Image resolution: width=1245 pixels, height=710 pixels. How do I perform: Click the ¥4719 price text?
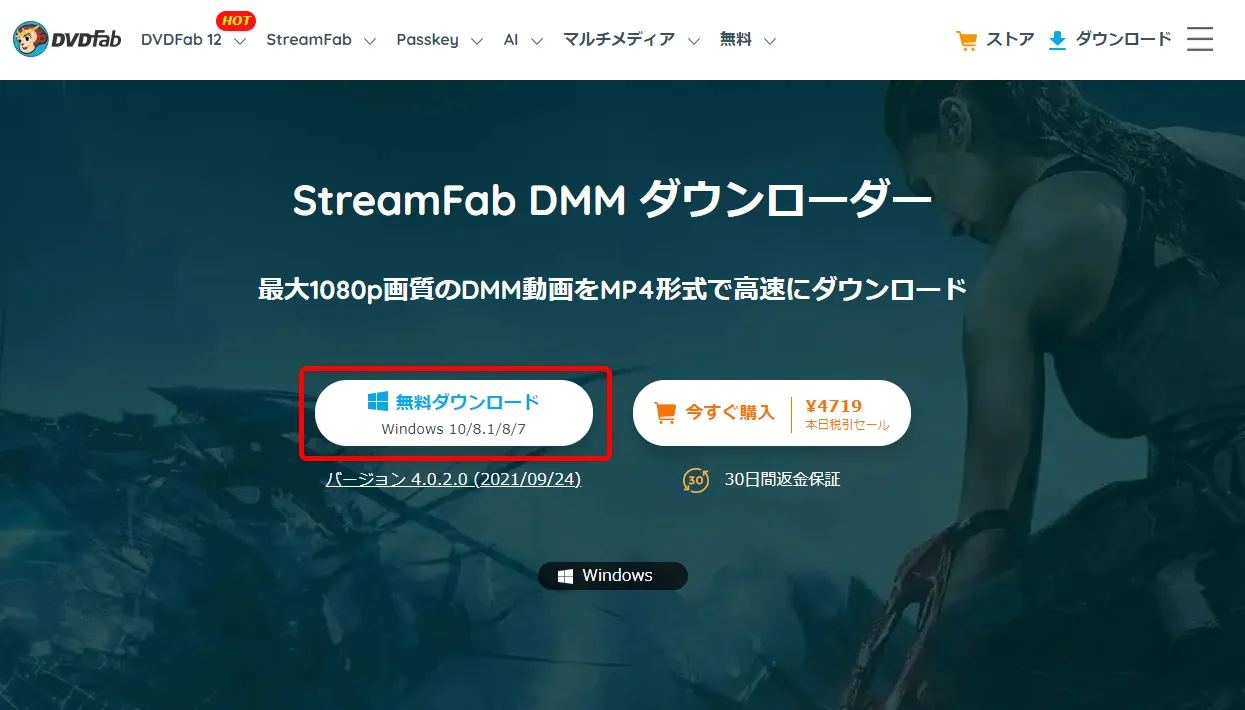pos(833,406)
